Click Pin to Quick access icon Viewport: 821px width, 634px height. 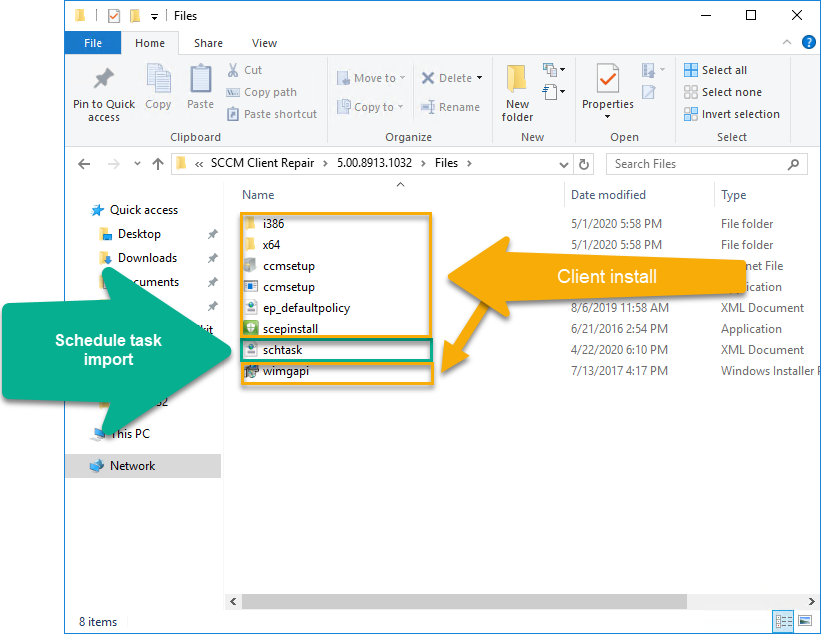pyautogui.click(x=104, y=79)
